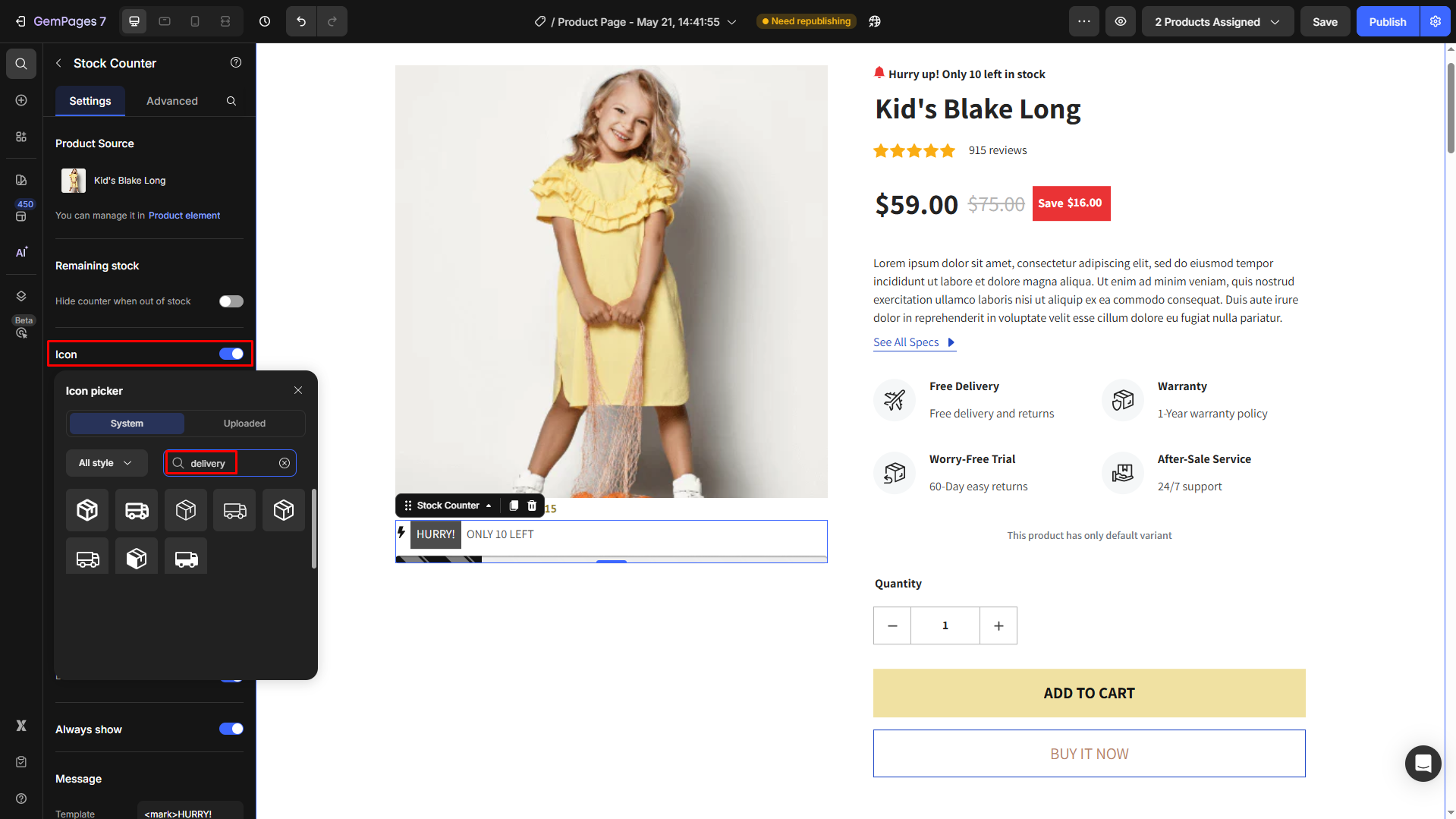Click the Publish button
The image size is (1456, 819).
pos(1387,21)
